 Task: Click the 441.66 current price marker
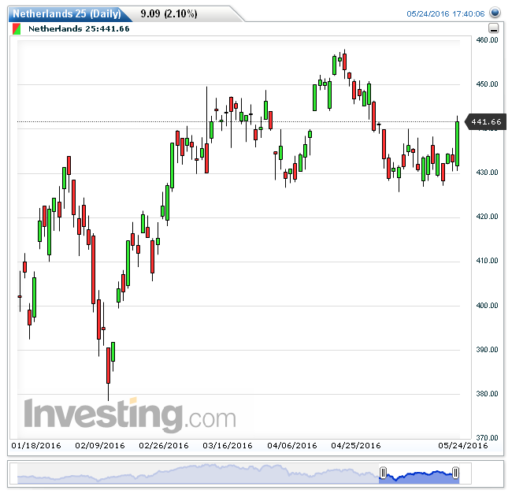[486, 122]
